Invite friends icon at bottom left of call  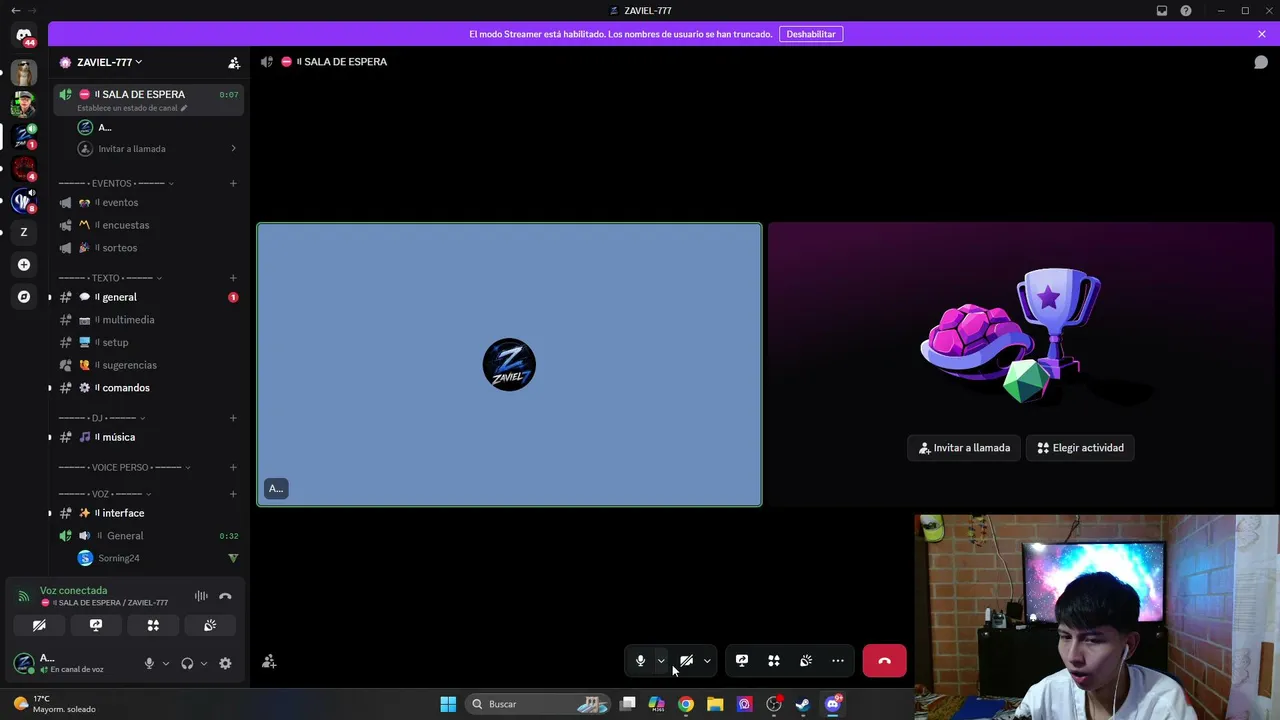pyautogui.click(x=269, y=661)
